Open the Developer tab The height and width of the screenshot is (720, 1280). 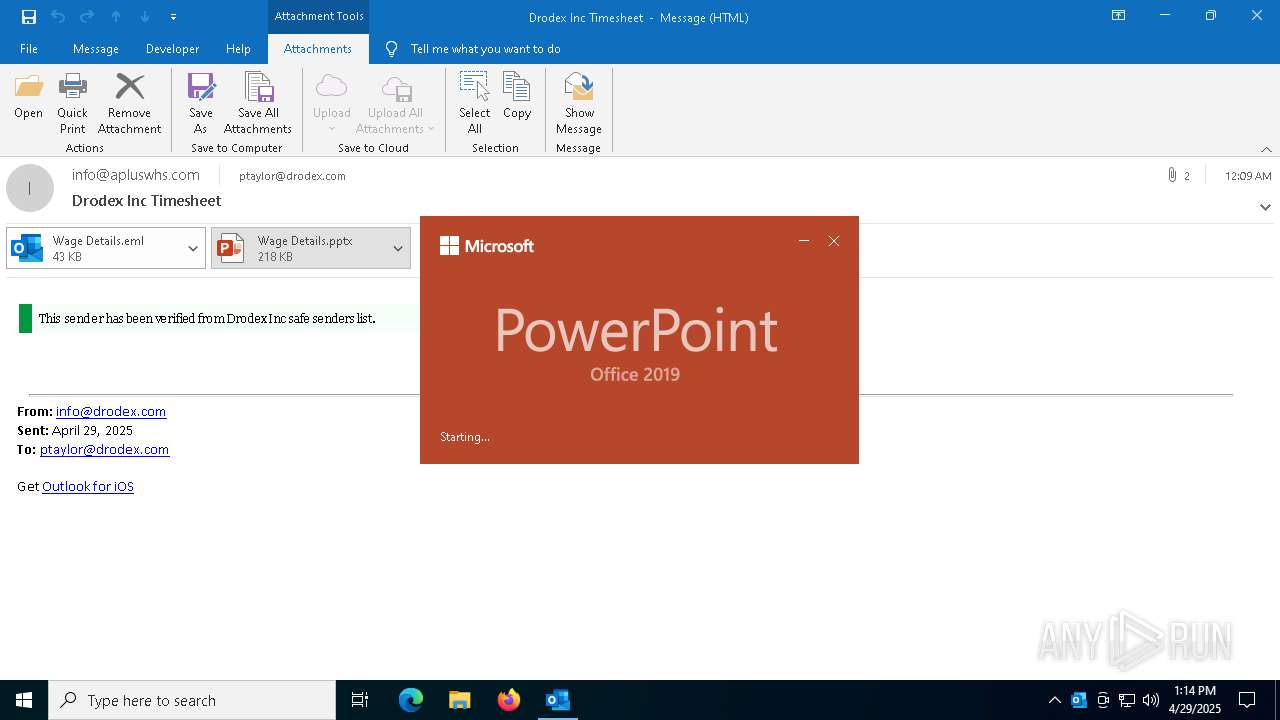(172, 49)
